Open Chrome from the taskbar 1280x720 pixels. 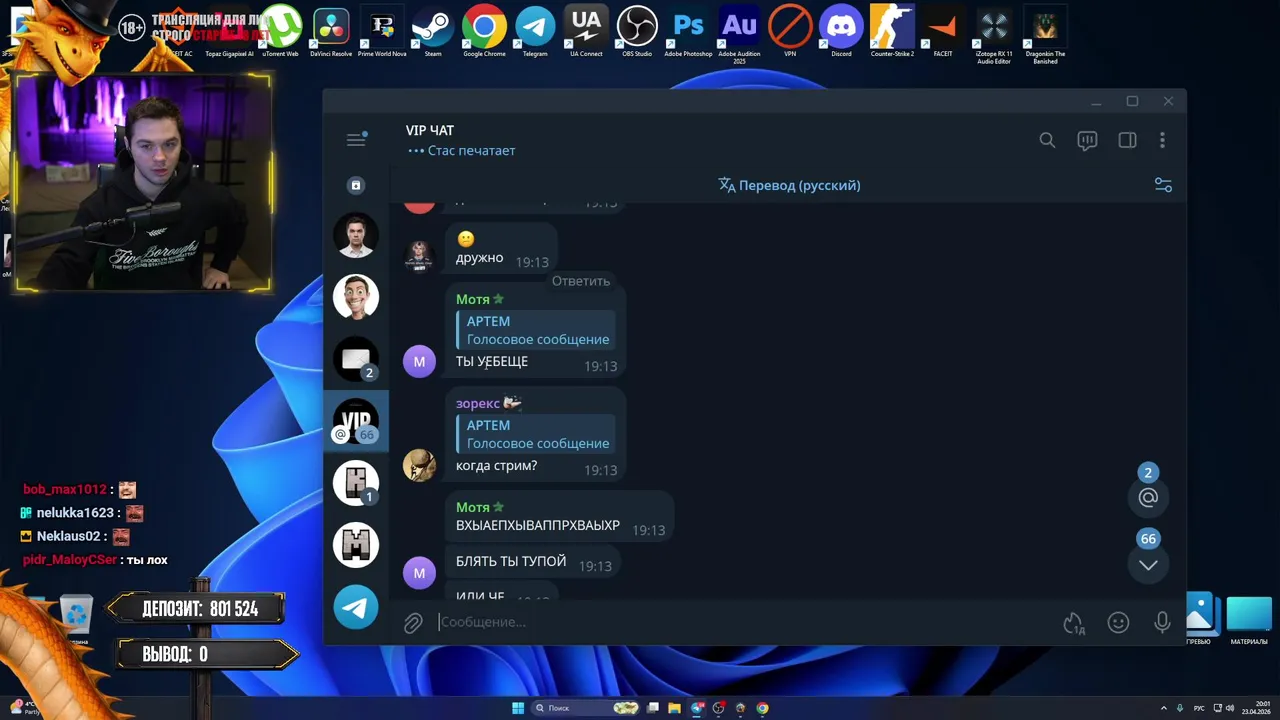(763, 708)
